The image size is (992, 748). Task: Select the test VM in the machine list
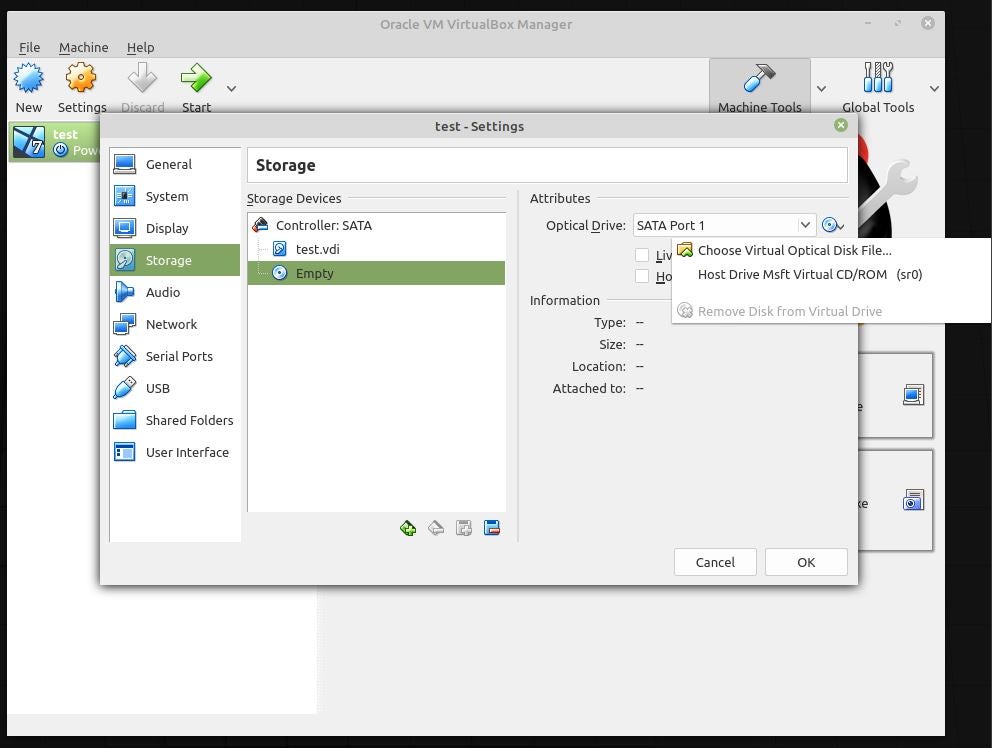[x=54, y=142]
